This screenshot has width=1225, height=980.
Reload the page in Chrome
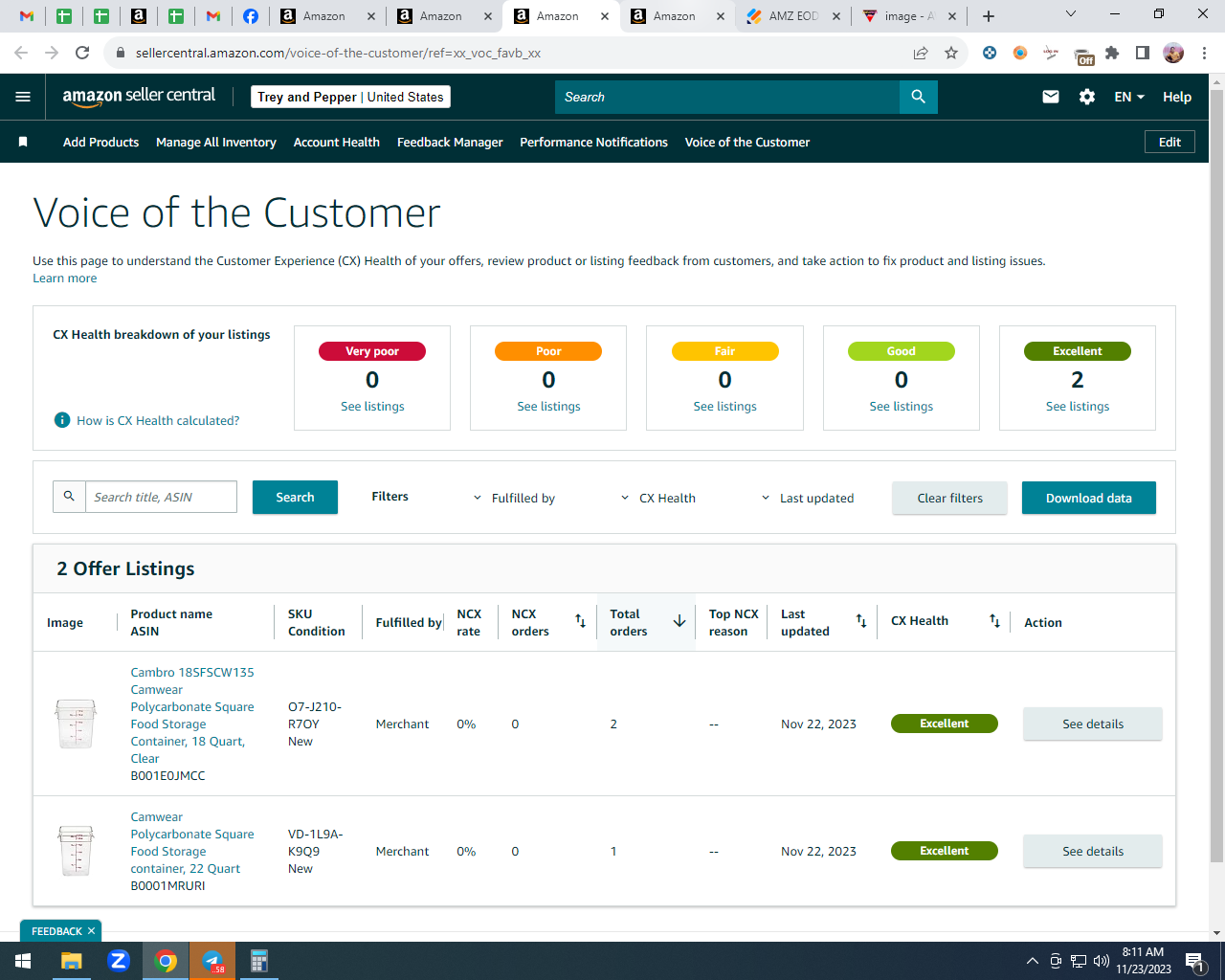coord(82,53)
